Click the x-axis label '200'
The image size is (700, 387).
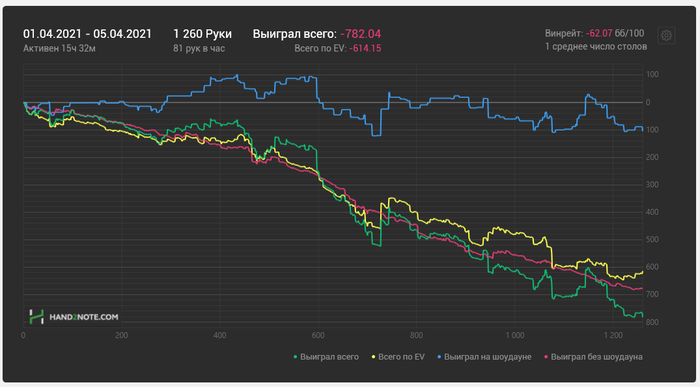(x=121, y=335)
